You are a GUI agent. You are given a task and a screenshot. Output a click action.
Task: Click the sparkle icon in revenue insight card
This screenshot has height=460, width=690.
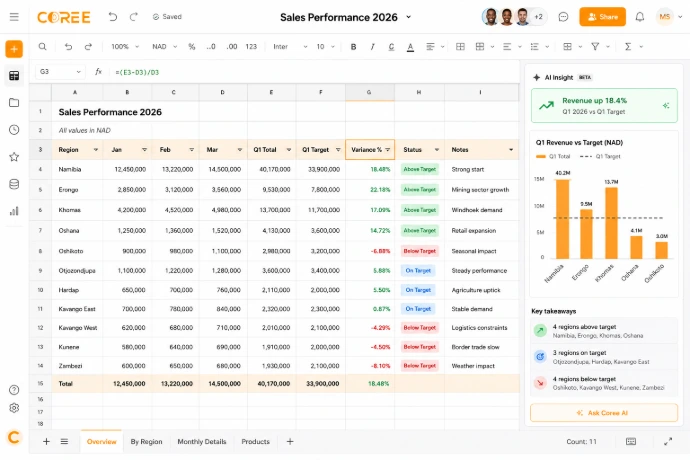(x=666, y=106)
